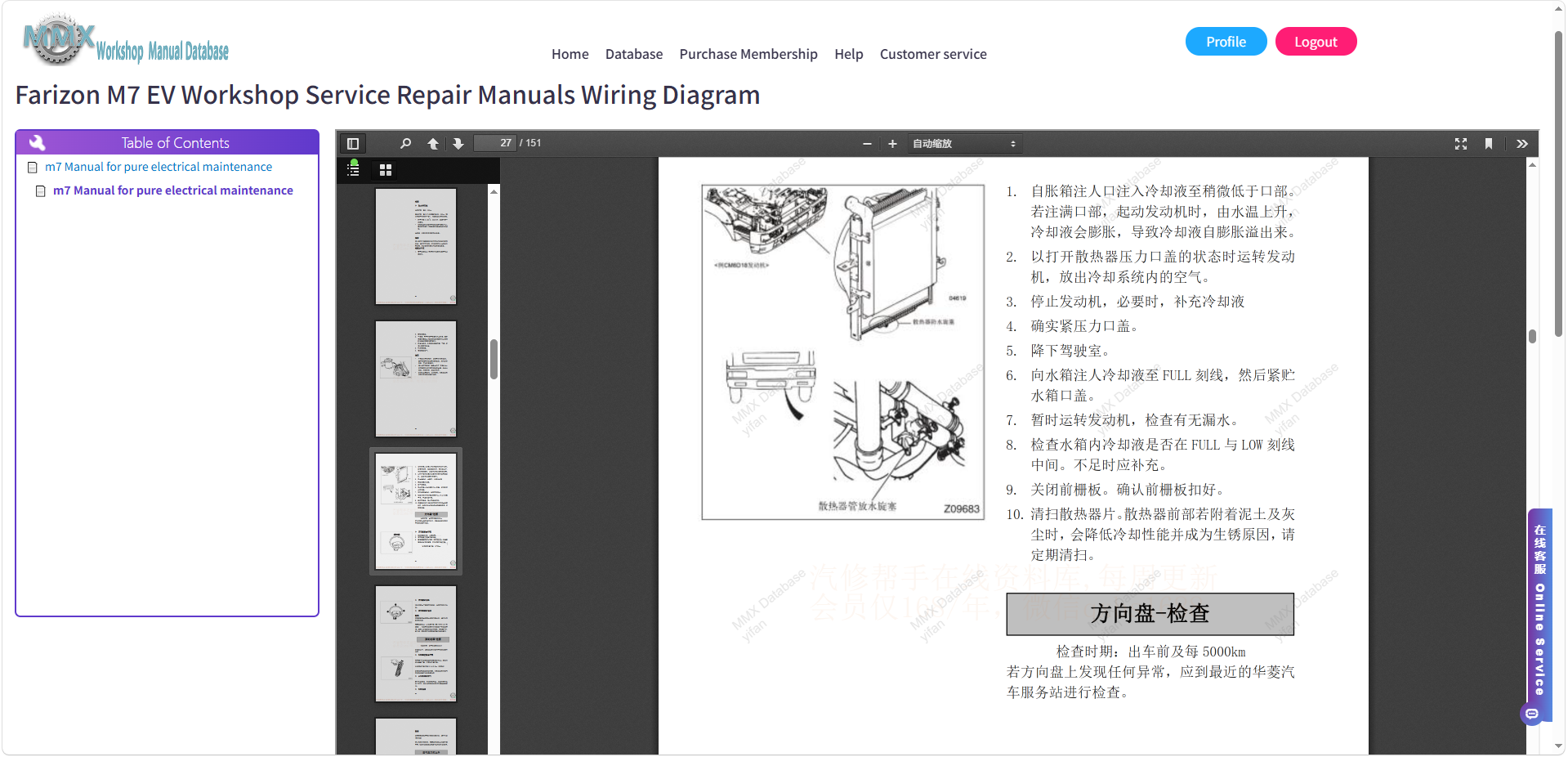The width and height of the screenshot is (1568, 757).
Task: Click the Logout button
Action: [1316, 42]
